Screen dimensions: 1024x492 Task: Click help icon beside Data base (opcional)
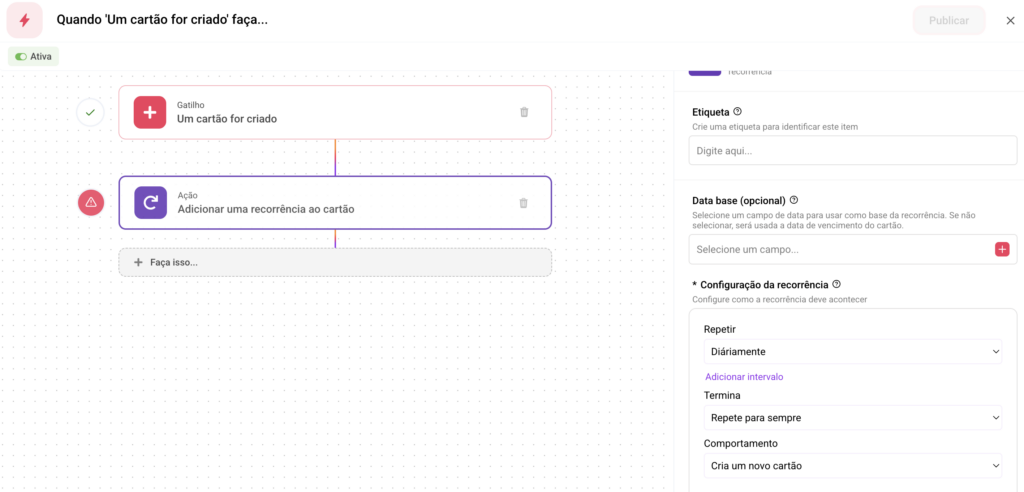pyautogui.click(x=793, y=200)
